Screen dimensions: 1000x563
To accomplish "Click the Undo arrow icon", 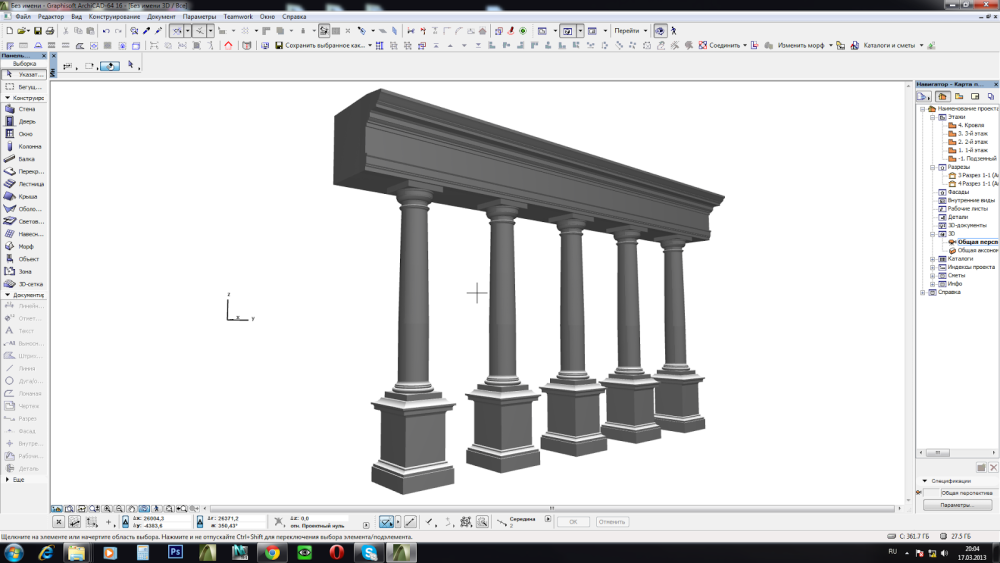I will pos(106,31).
